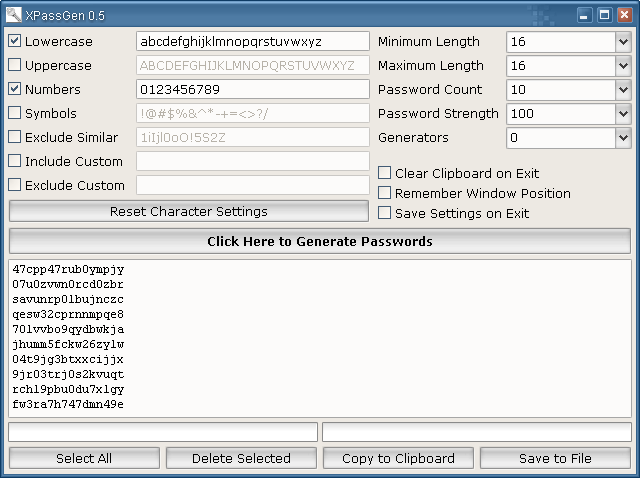Image resolution: width=640 pixels, height=478 pixels.
Task: Select password 47cpp47rub0ympjy in the list
Action: point(68,269)
